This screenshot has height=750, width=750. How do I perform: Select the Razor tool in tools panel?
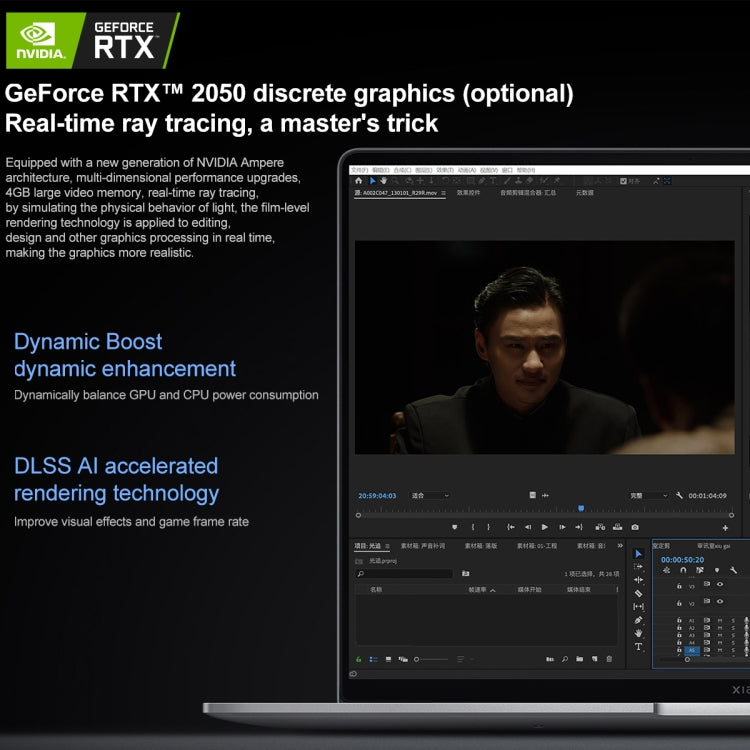(639, 593)
